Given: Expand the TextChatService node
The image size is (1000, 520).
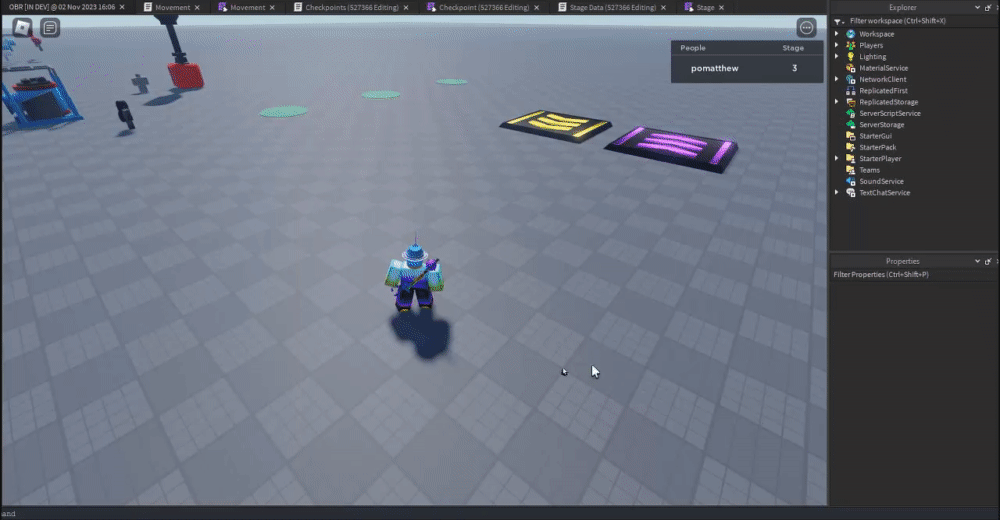Looking at the screenshot, I should point(837,193).
